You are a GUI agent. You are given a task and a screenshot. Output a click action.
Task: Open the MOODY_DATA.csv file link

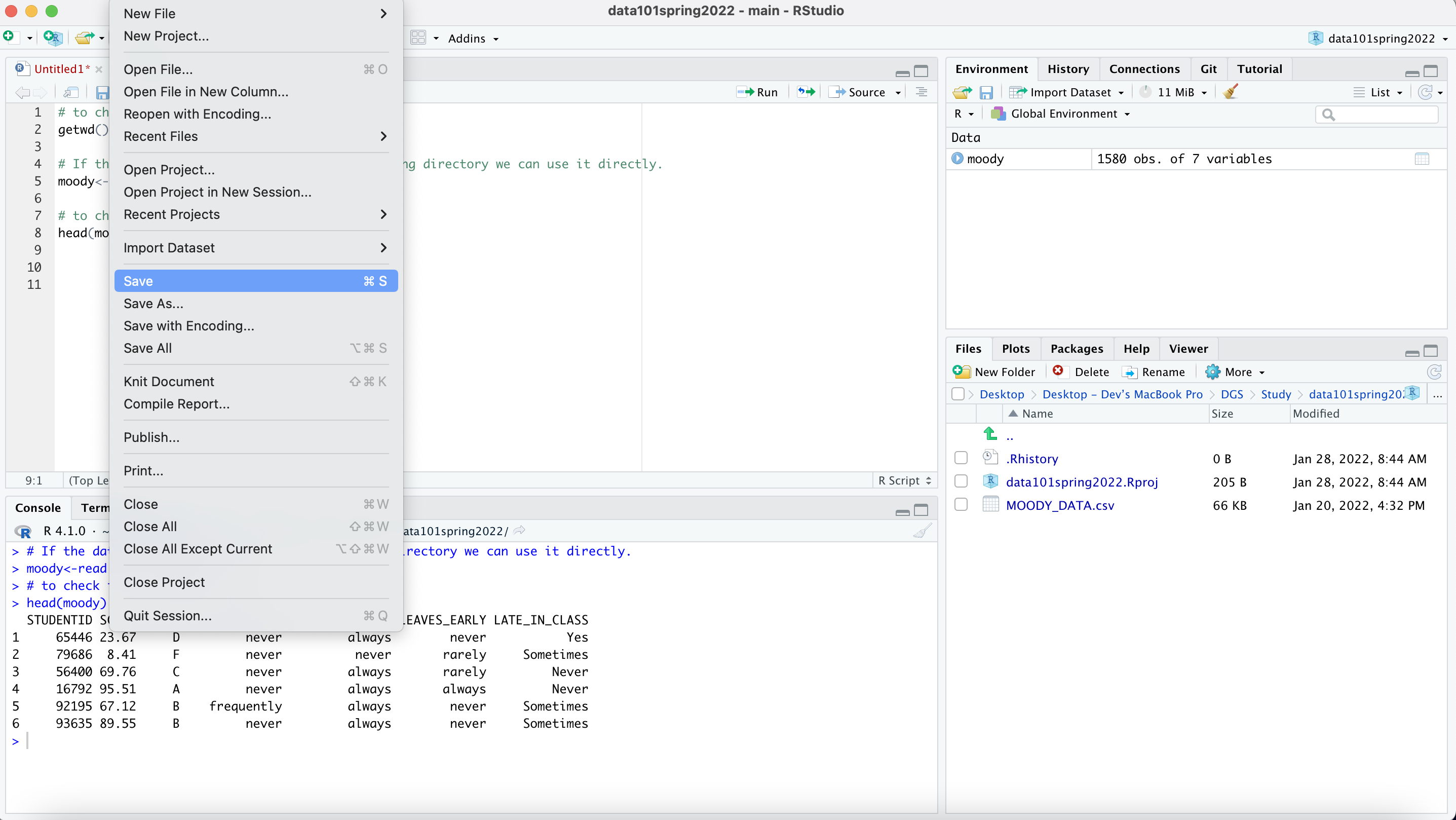(1060, 505)
